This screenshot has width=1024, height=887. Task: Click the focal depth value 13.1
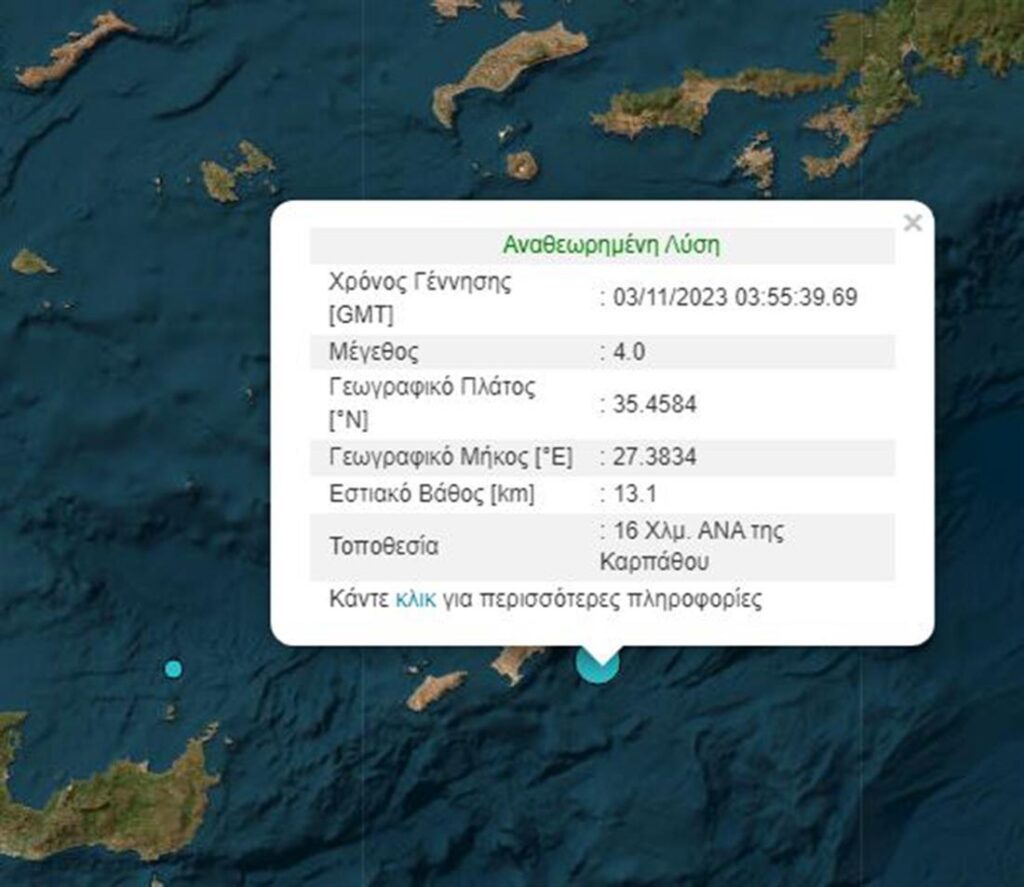[x=635, y=494]
